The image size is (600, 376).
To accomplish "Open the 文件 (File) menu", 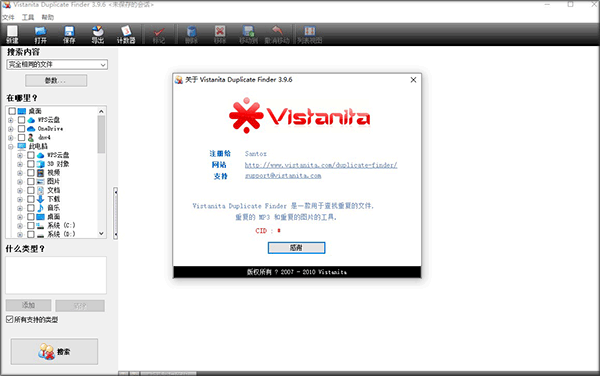I will click(8, 17).
